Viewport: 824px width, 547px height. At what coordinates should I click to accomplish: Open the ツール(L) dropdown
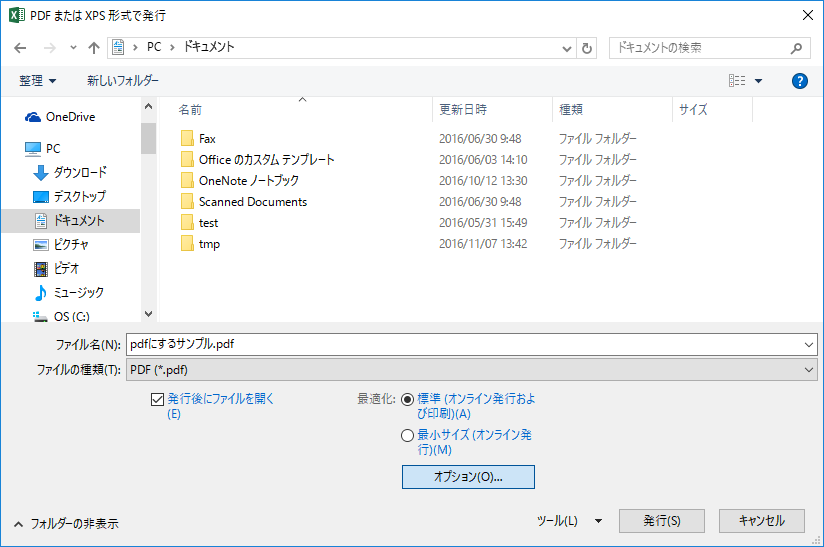click(x=569, y=521)
